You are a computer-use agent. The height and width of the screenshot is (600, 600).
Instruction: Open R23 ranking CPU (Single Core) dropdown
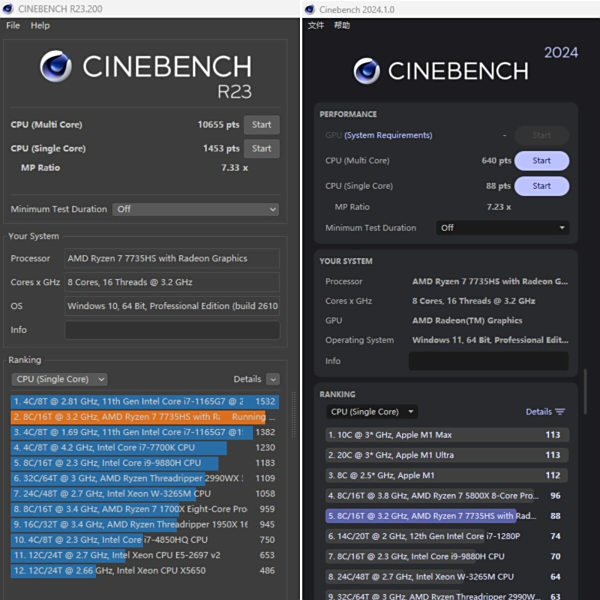[x=59, y=379]
